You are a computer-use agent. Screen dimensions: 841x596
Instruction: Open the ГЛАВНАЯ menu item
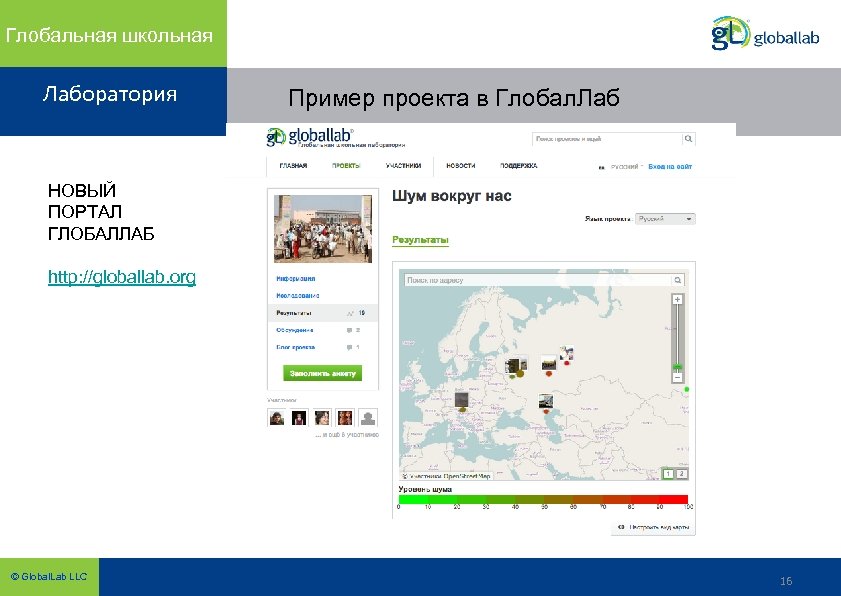tap(293, 166)
